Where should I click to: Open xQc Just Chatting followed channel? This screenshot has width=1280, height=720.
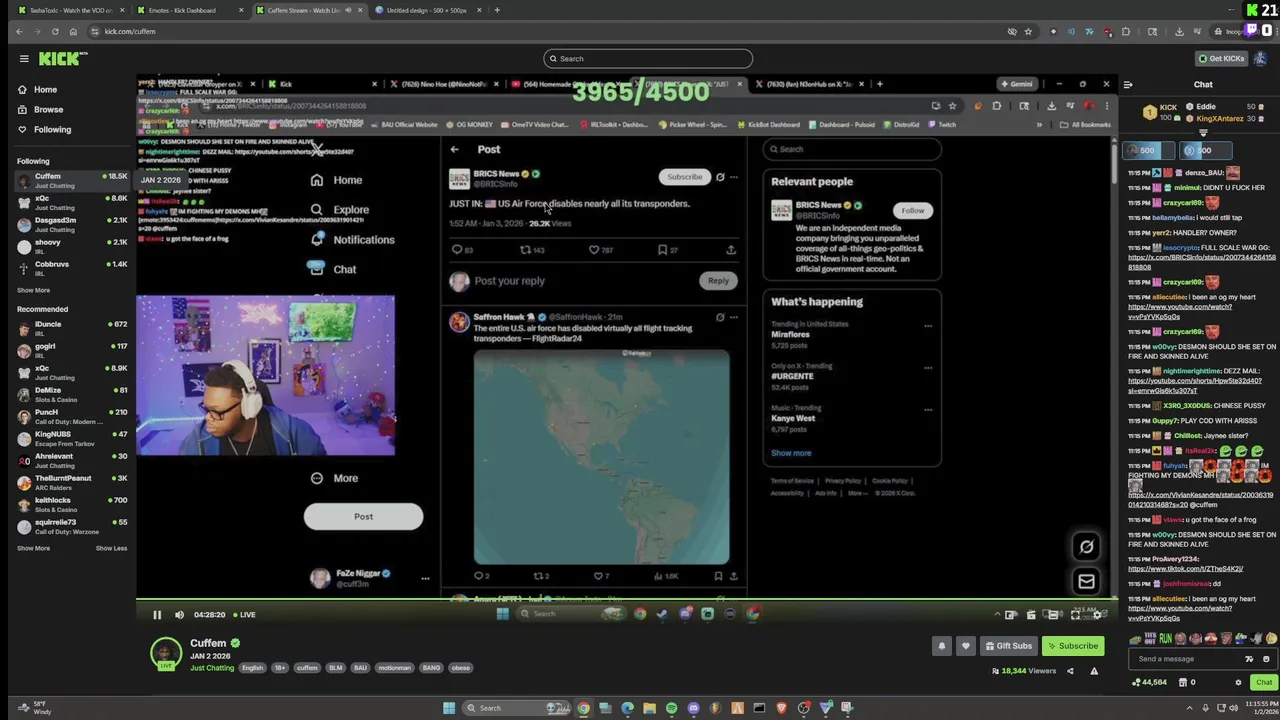72,202
